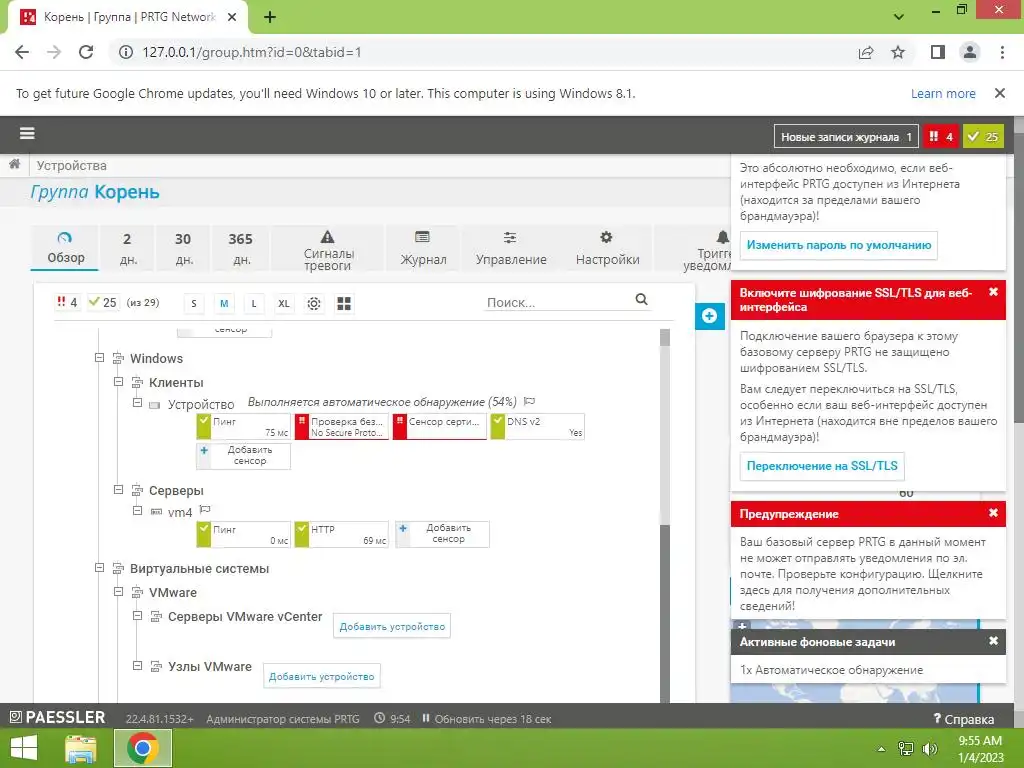The width and height of the screenshot is (1024, 768).
Task: Close the SSL/TLS encryption warning
Action: pos(993,292)
